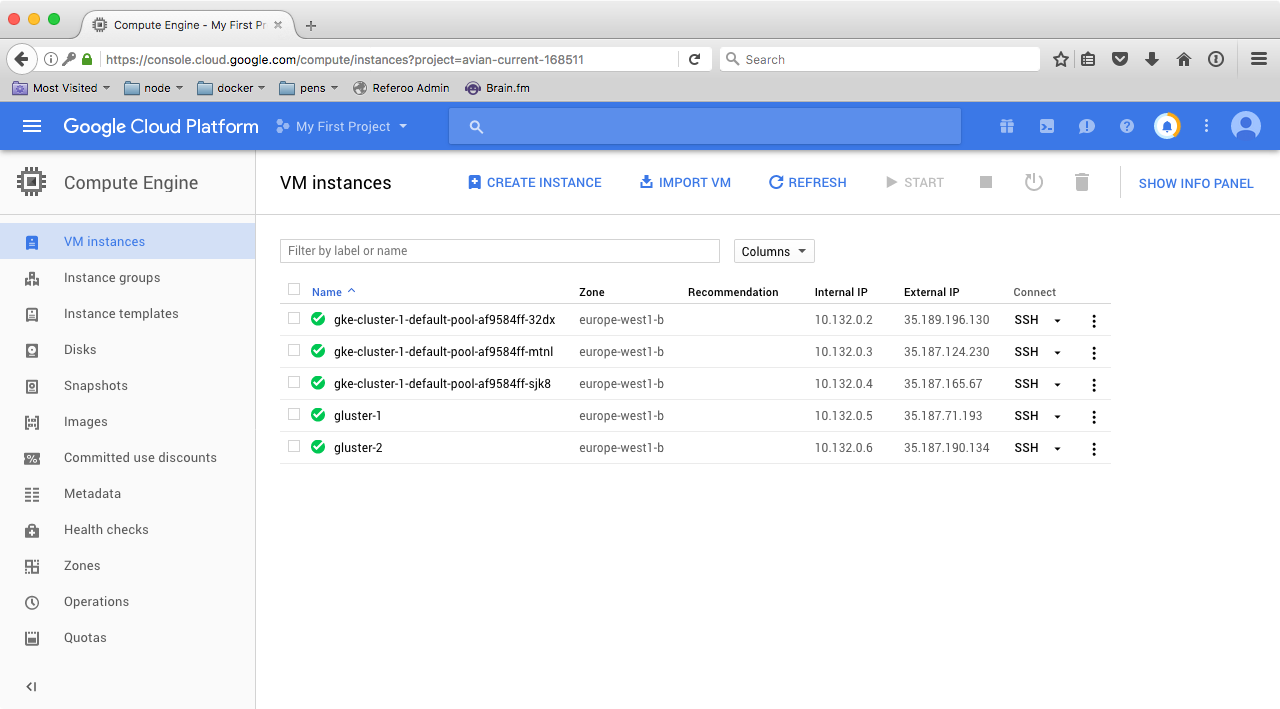Open the Pocket icon in Firefox toolbar
This screenshot has height=709, width=1280.
[x=1120, y=59]
